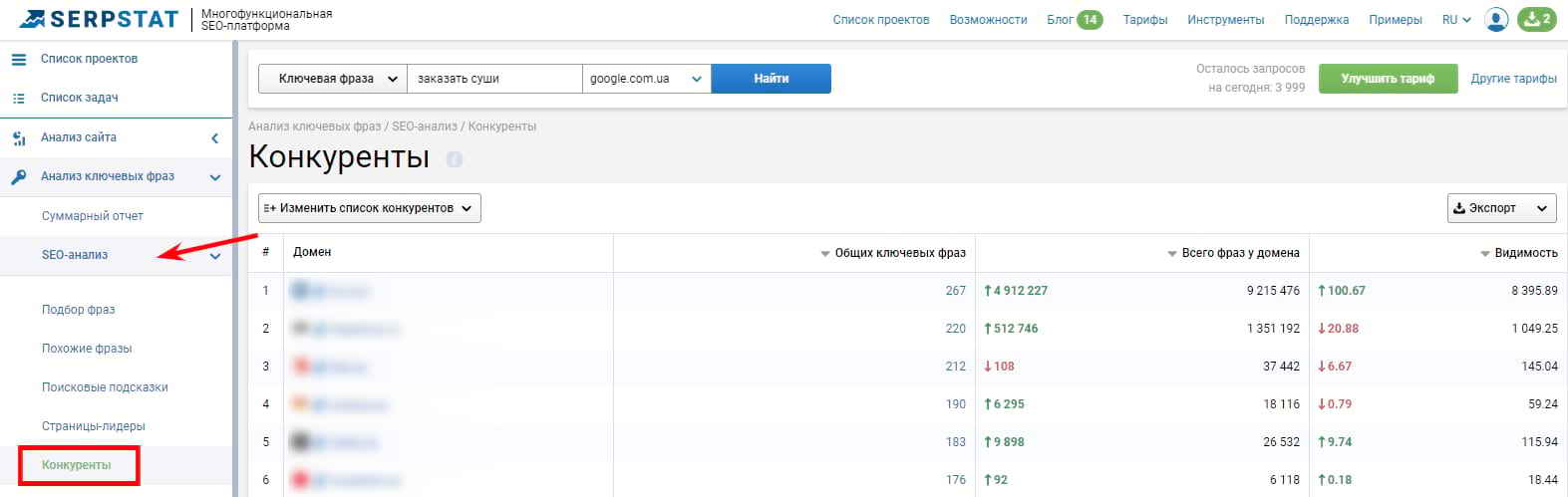Screen dimensions: 1568x497
Task: Click the task list icon beside Список задач
Action: (18, 99)
